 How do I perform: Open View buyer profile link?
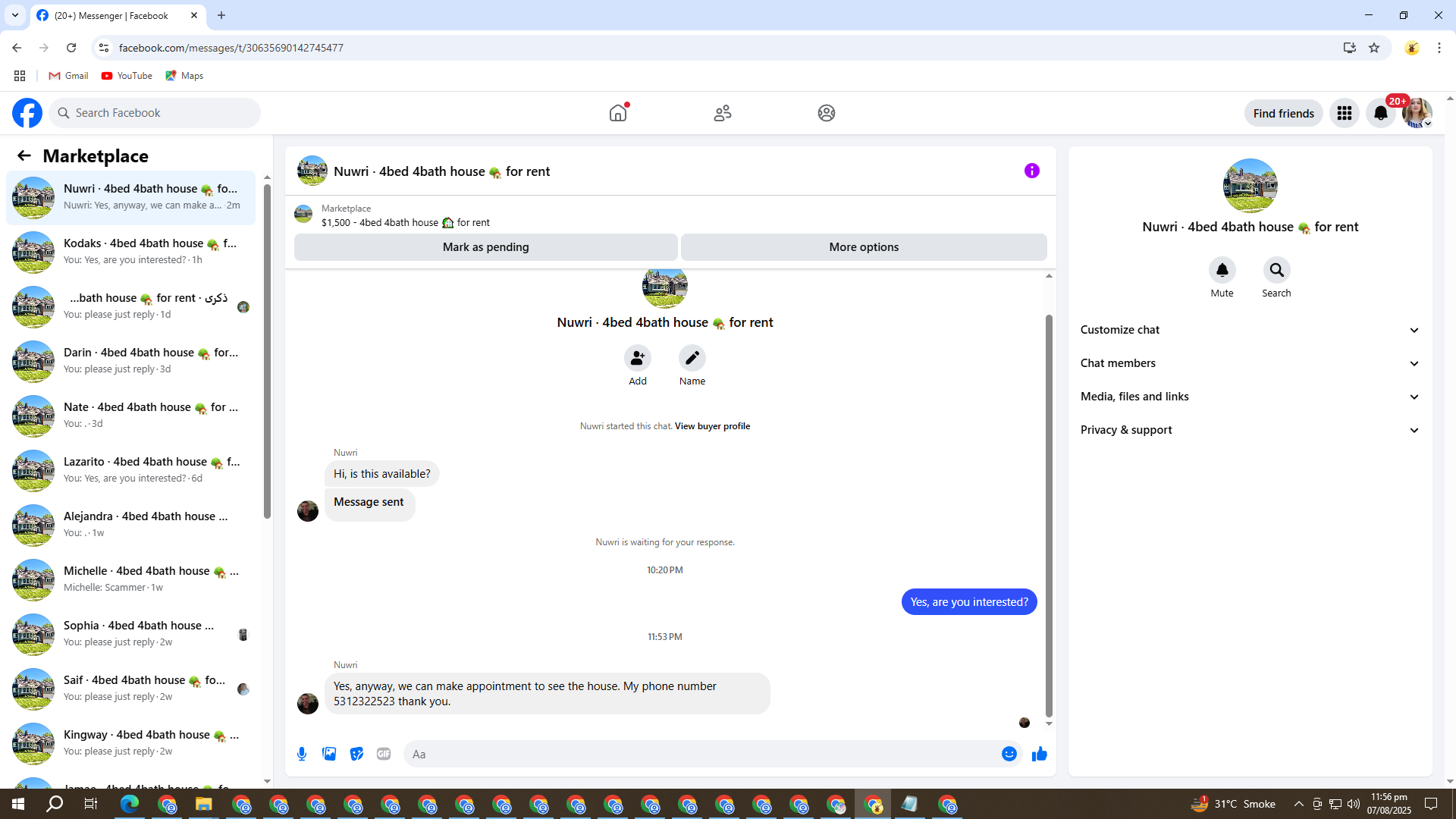pyautogui.click(x=712, y=426)
